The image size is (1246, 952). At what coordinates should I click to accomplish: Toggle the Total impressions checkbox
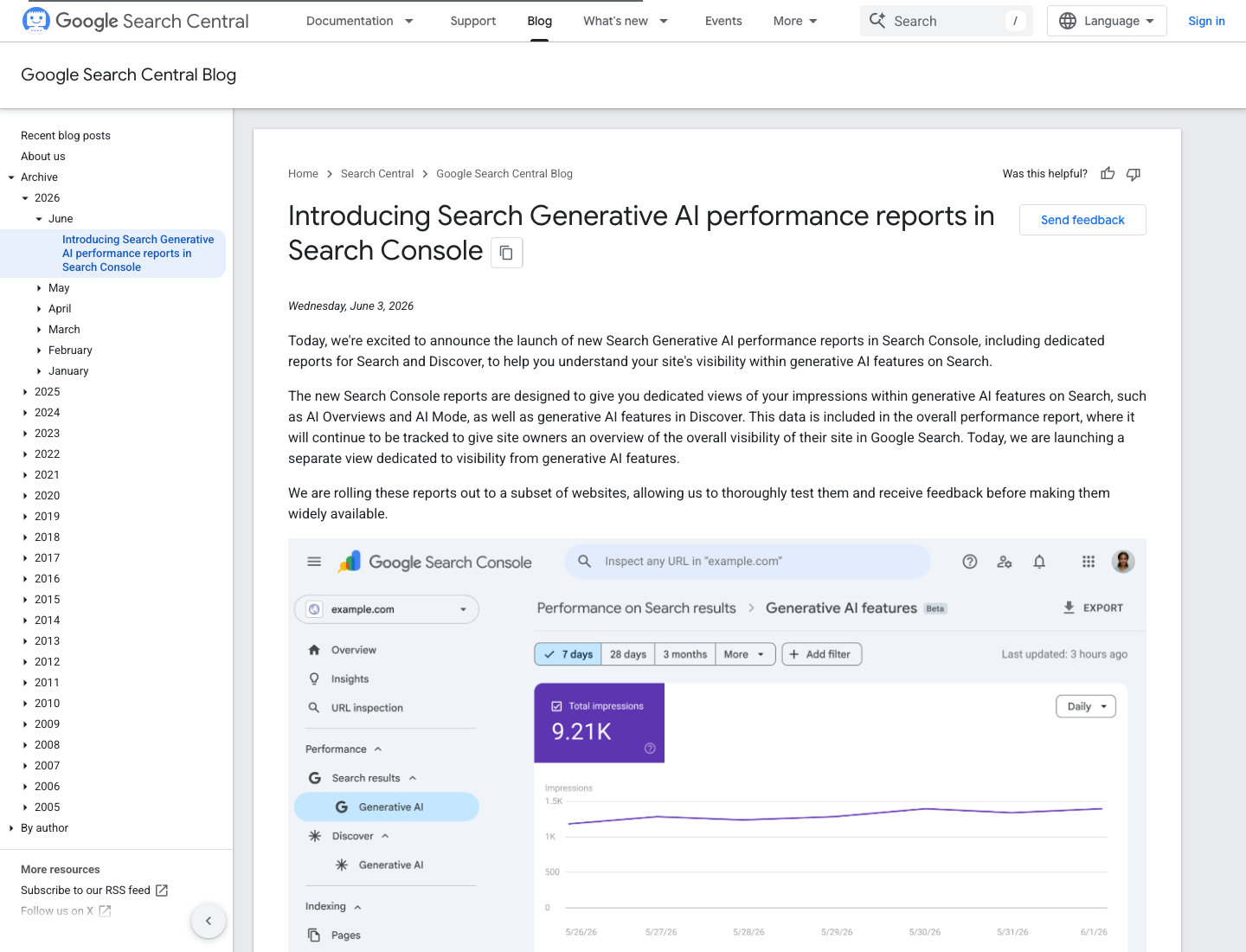pos(556,706)
